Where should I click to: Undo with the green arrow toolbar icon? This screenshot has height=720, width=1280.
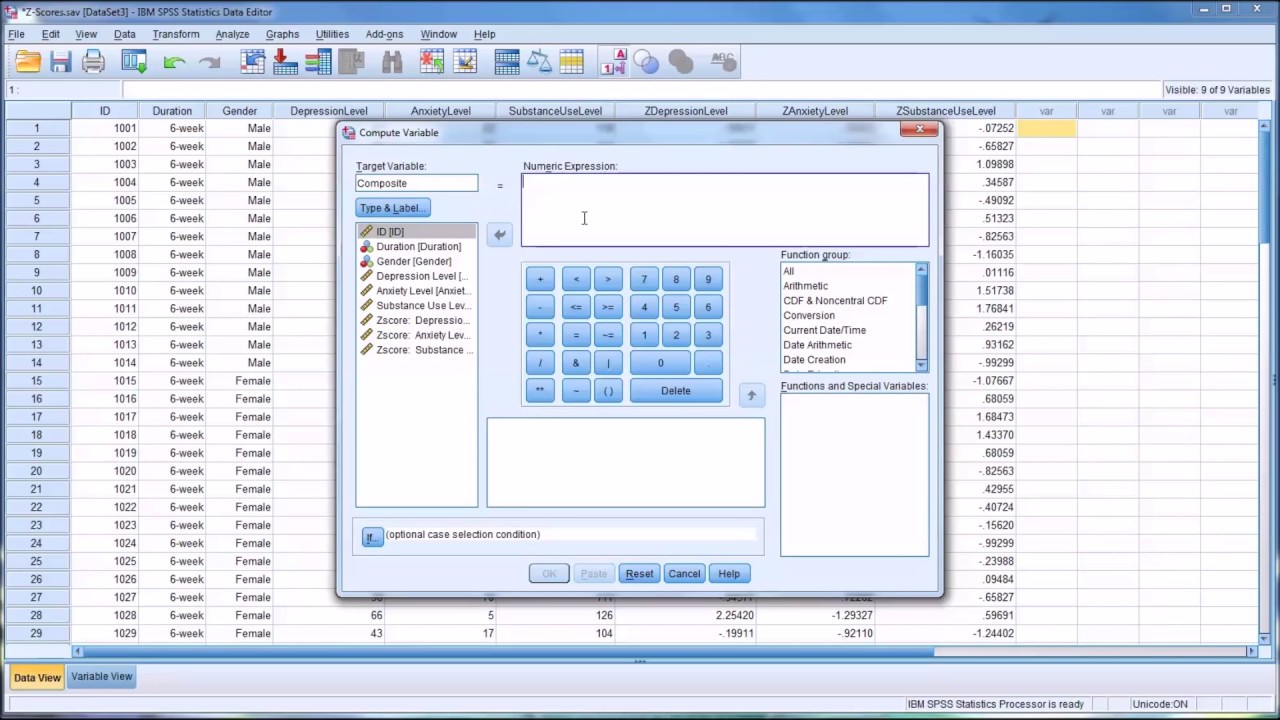point(174,62)
